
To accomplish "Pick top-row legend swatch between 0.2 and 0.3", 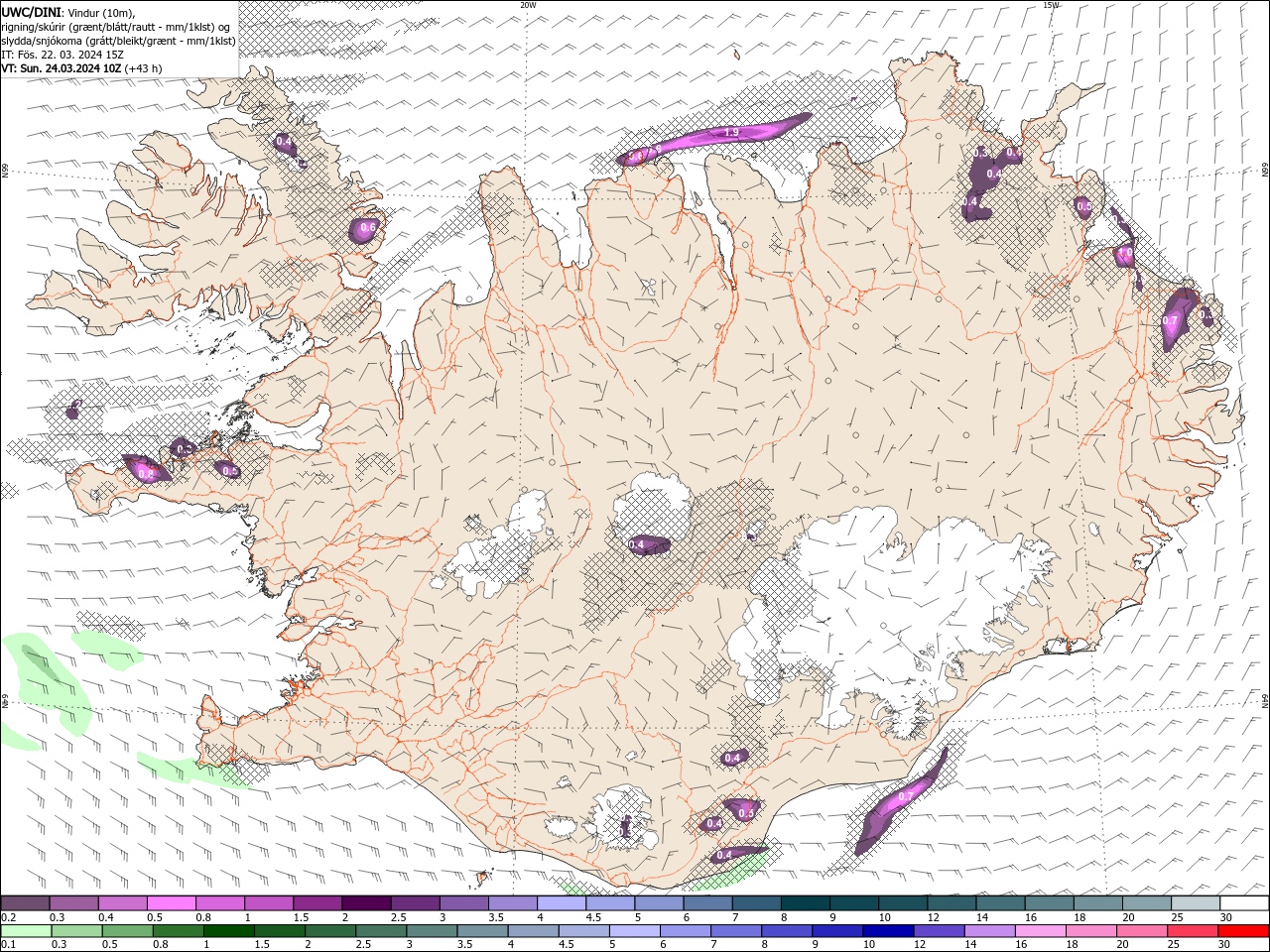I will tap(25, 903).
